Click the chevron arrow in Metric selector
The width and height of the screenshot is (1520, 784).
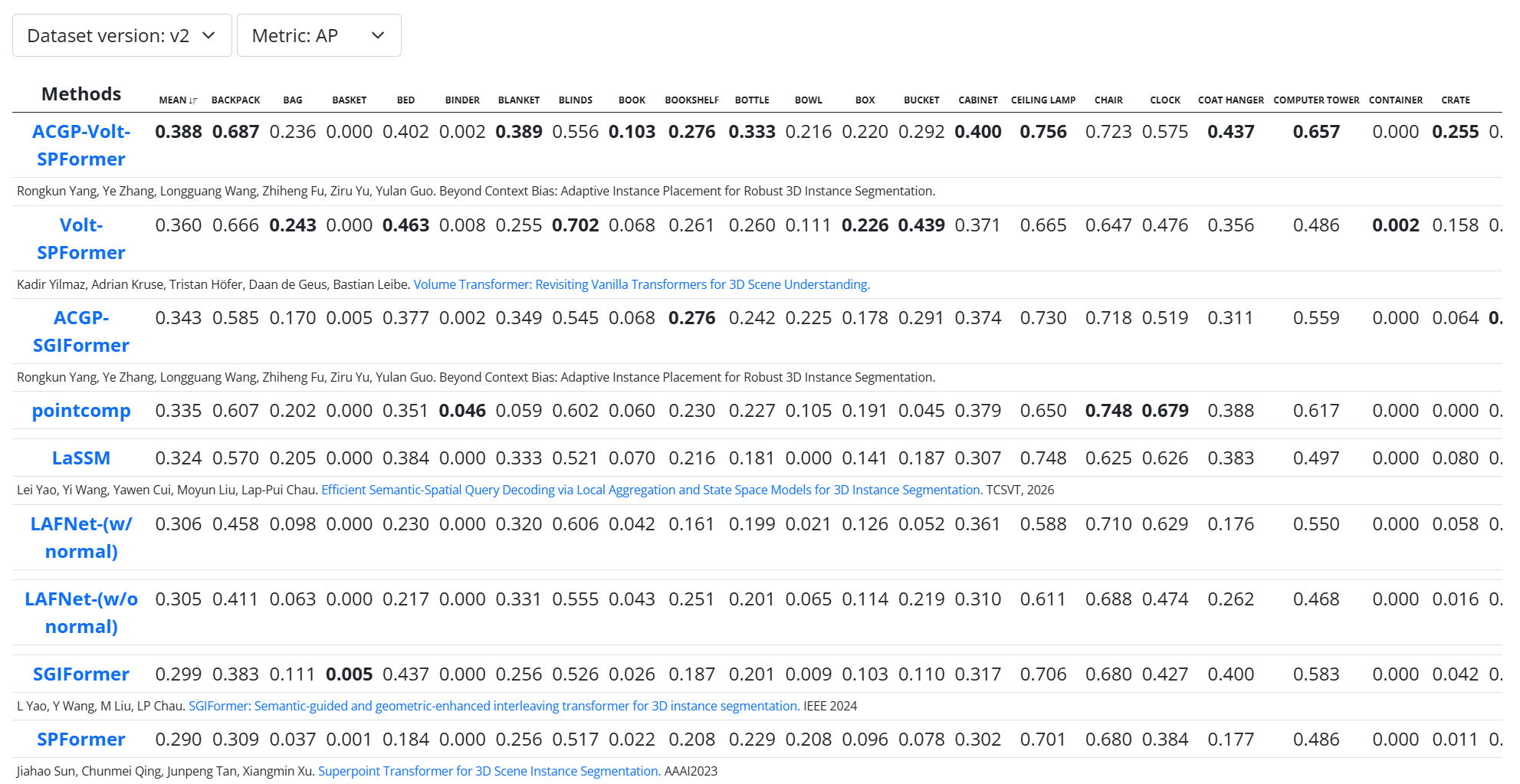(378, 35)
